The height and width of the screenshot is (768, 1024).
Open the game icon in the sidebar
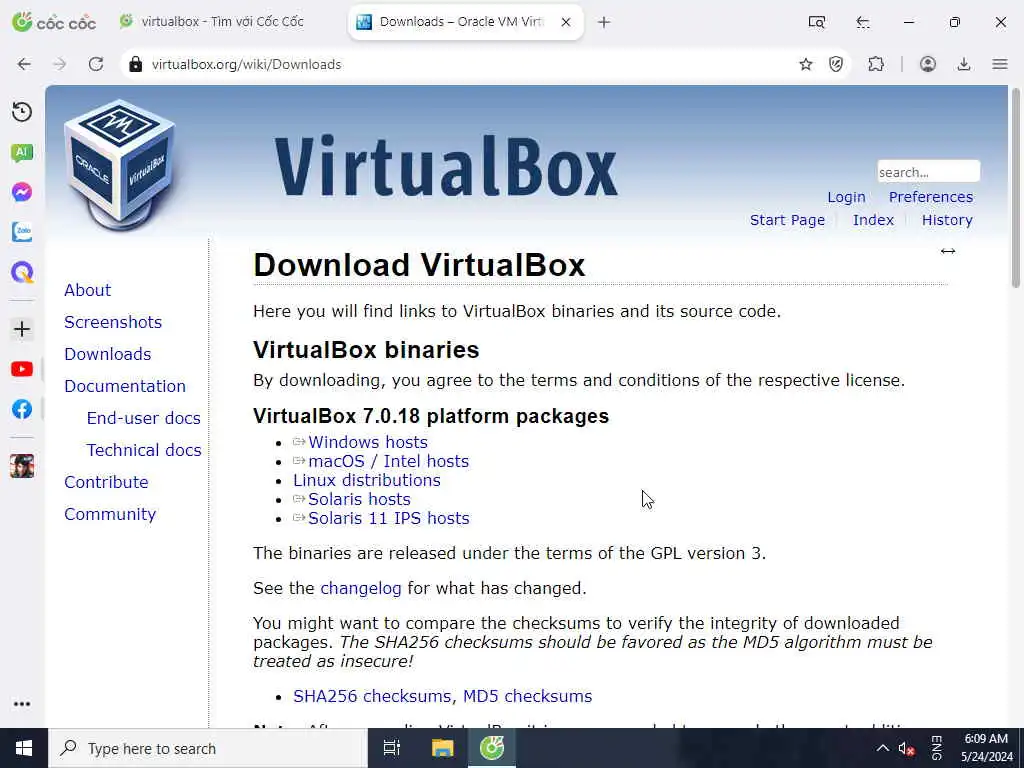click(x=22, y=466)
